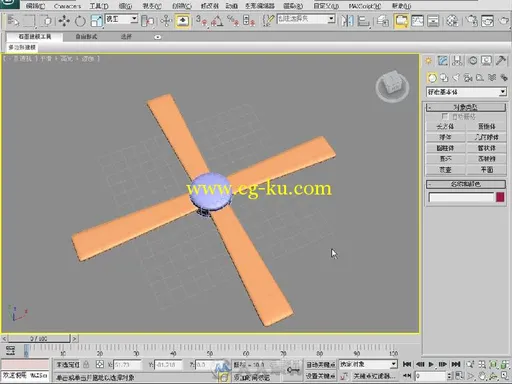Open the named selection sets dropdown
This screenshot has height=384, width=512.
pos(306,19)
